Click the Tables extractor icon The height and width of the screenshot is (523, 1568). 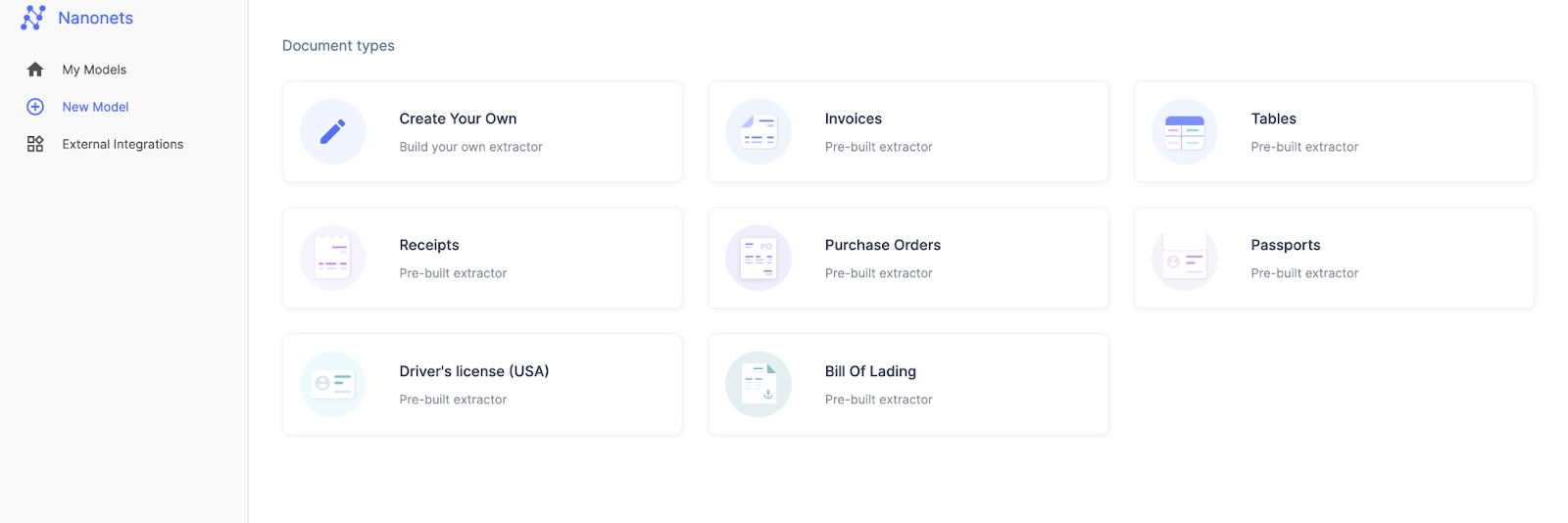click(1185, 131)
